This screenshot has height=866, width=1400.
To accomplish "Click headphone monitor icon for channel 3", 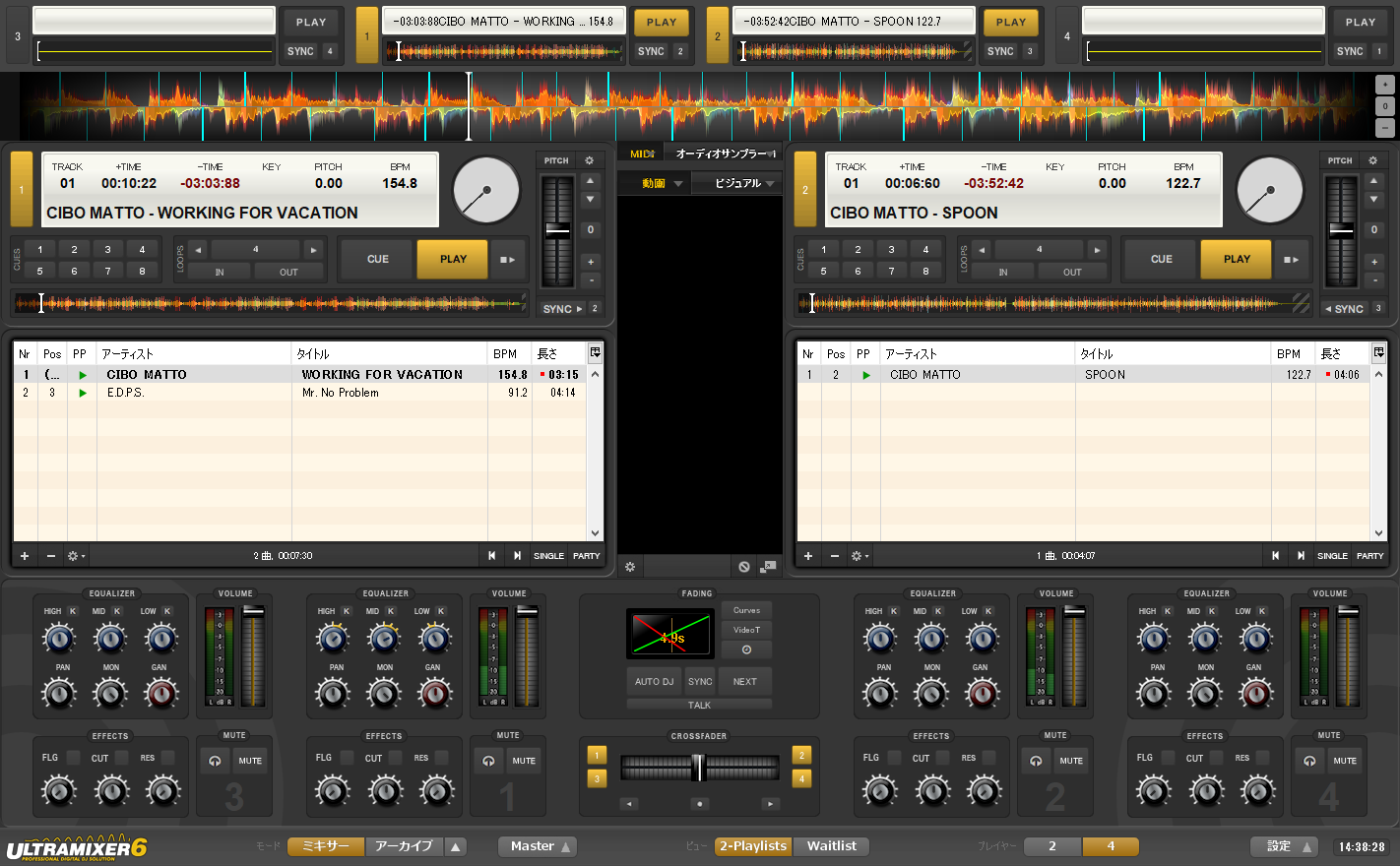I will [215, 761].
